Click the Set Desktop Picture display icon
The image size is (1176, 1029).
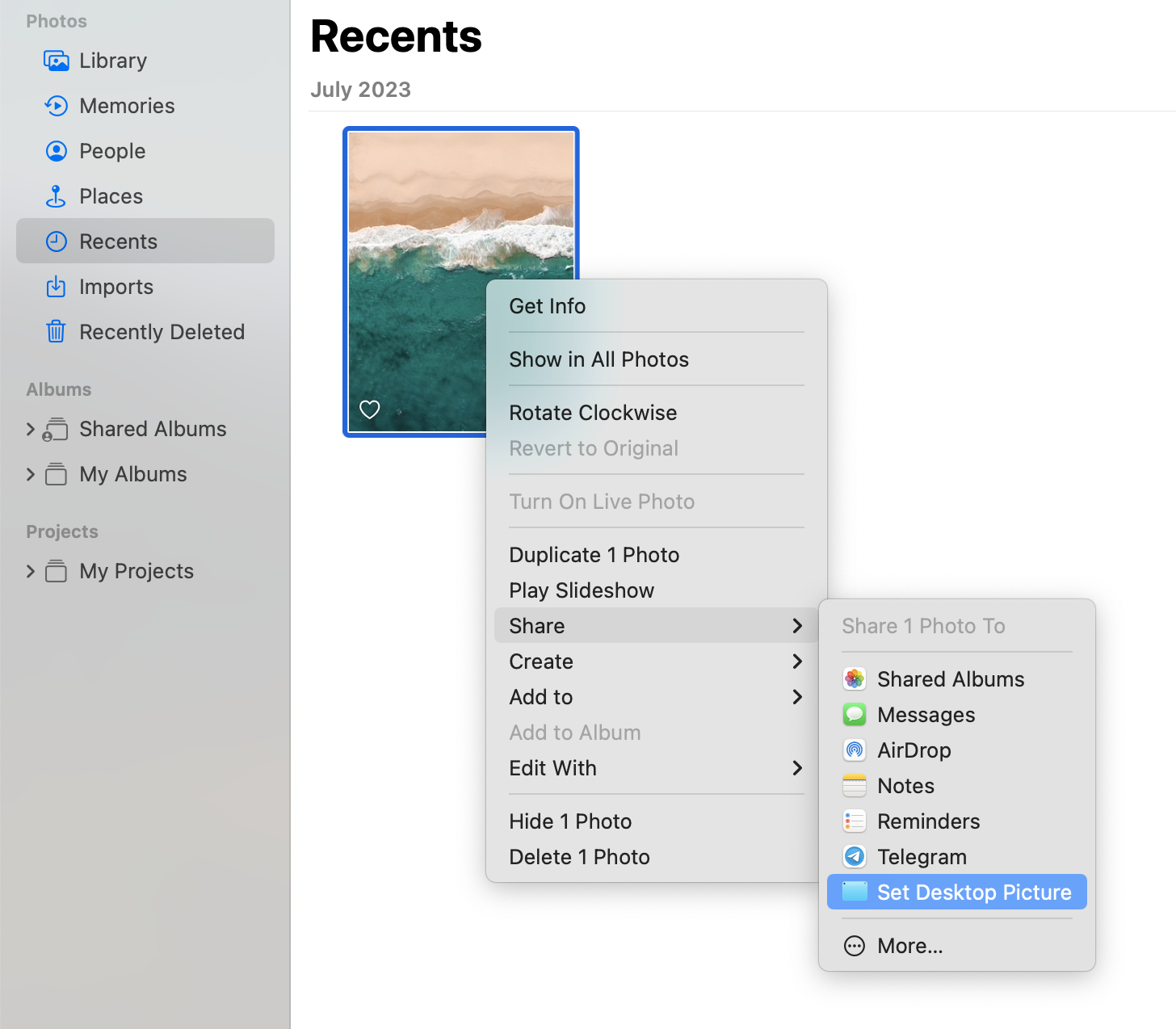click(855, 892)
